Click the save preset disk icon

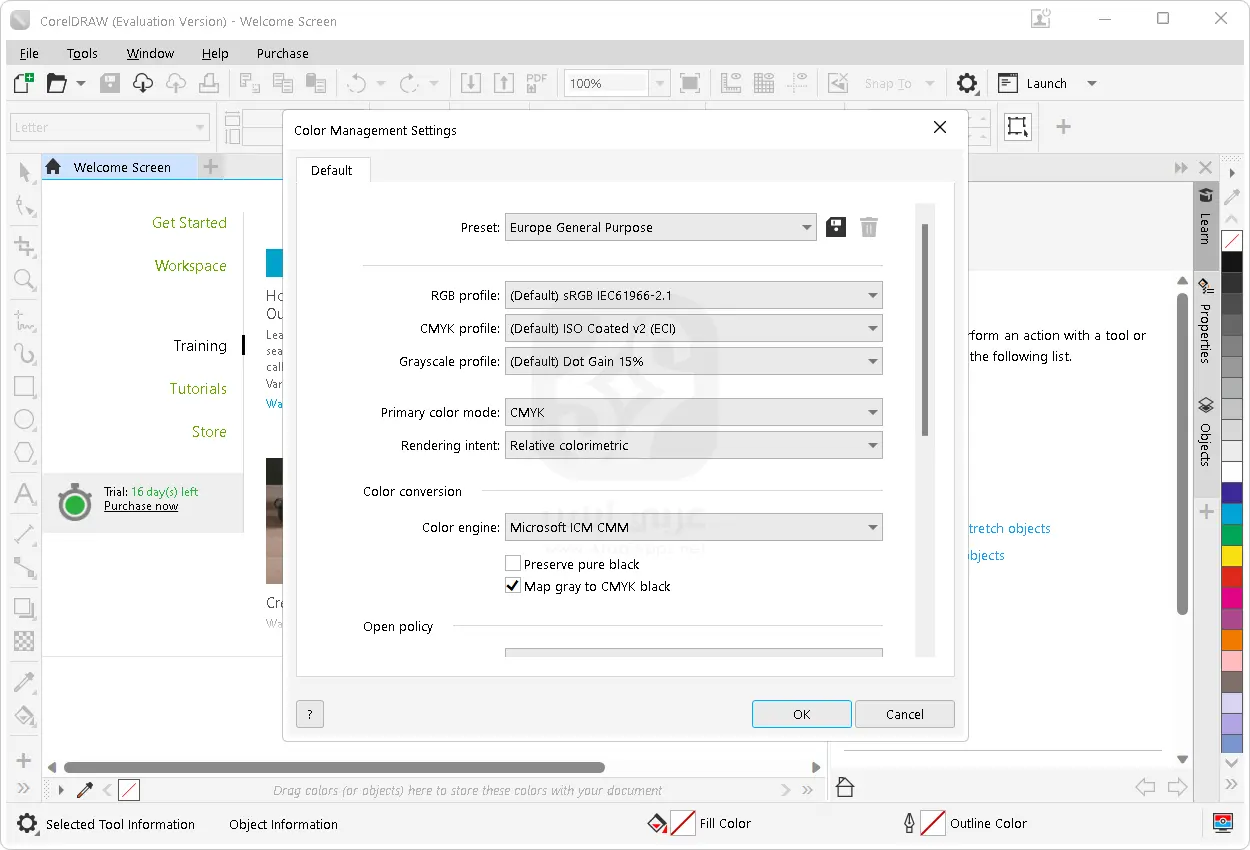[x=836, y=227]
